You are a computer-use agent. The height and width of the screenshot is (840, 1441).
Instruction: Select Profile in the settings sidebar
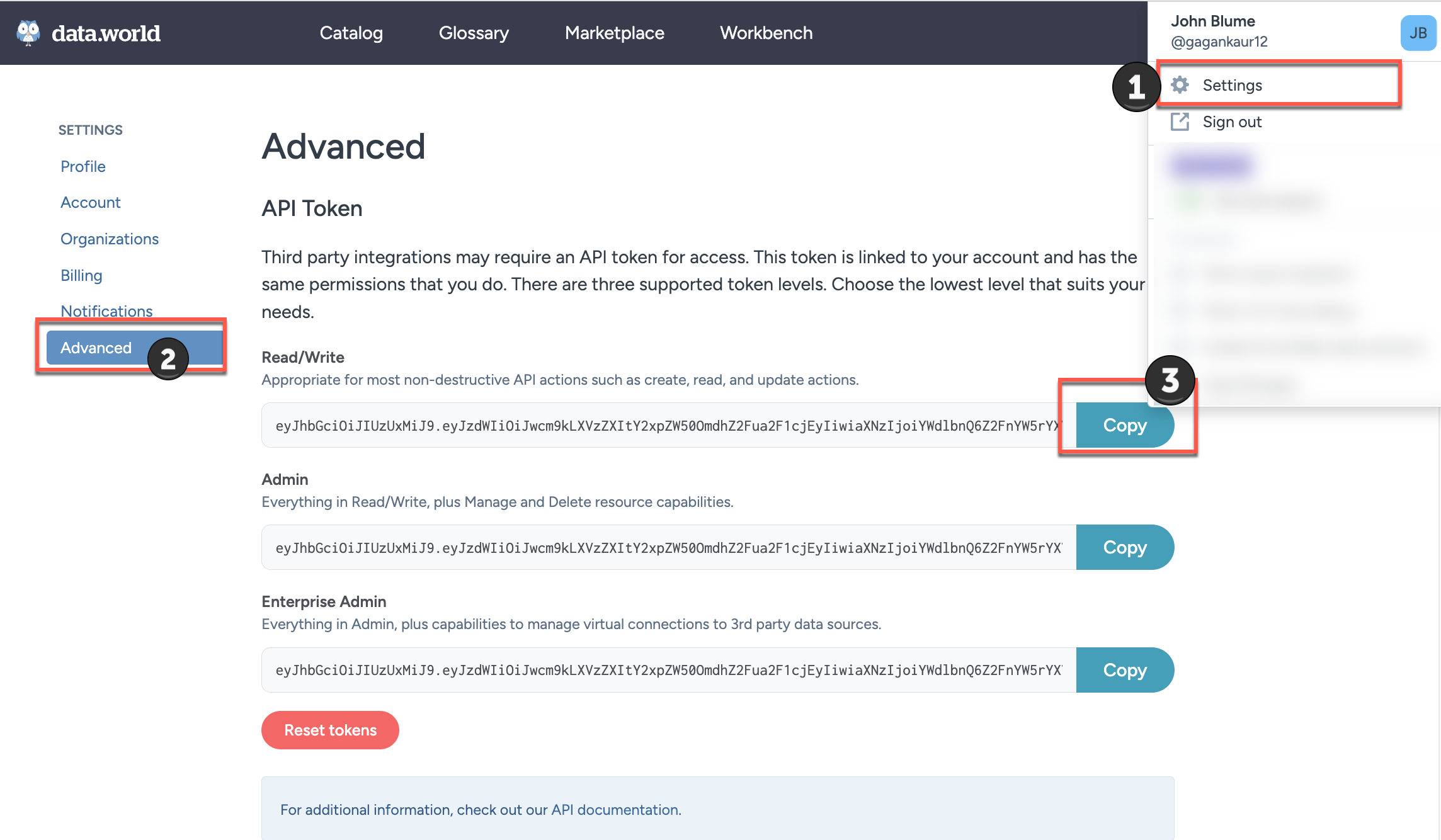83,166
